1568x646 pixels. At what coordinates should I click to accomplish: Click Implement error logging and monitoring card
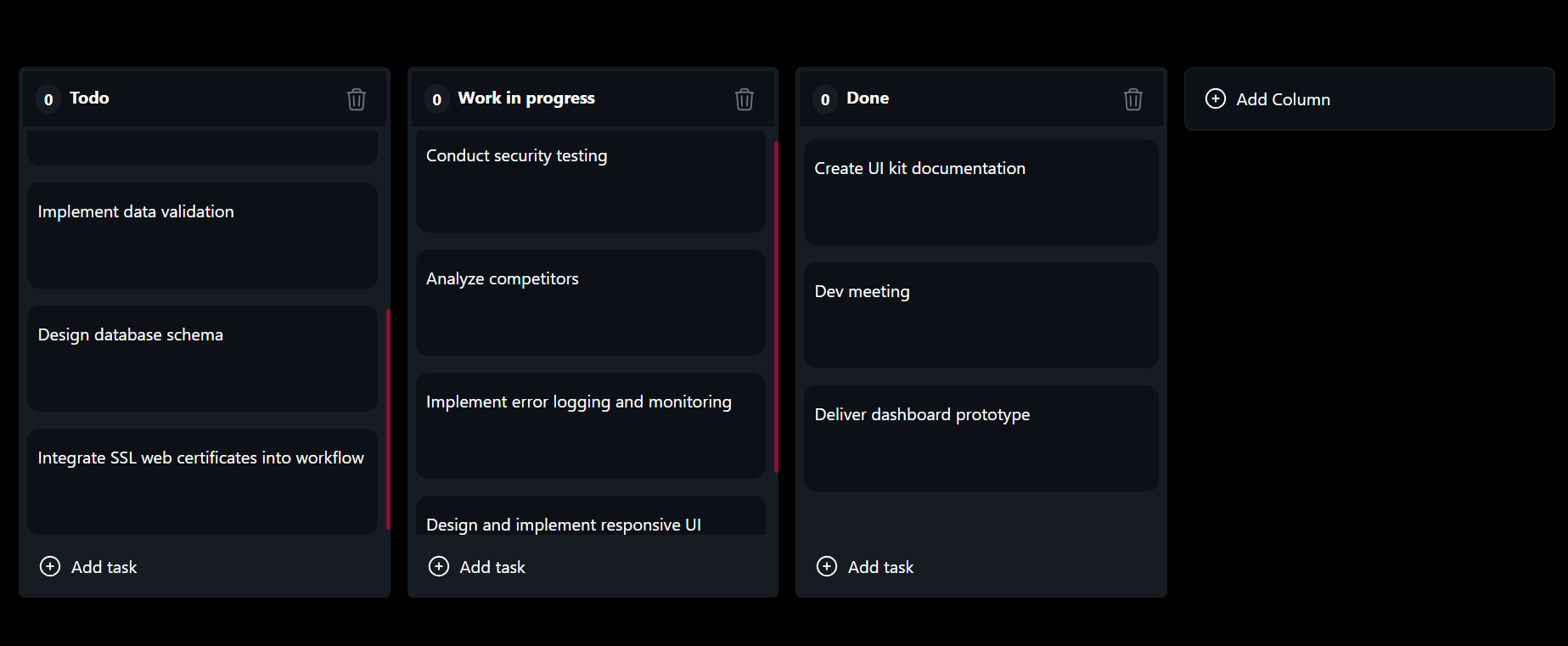pos(591,425)
